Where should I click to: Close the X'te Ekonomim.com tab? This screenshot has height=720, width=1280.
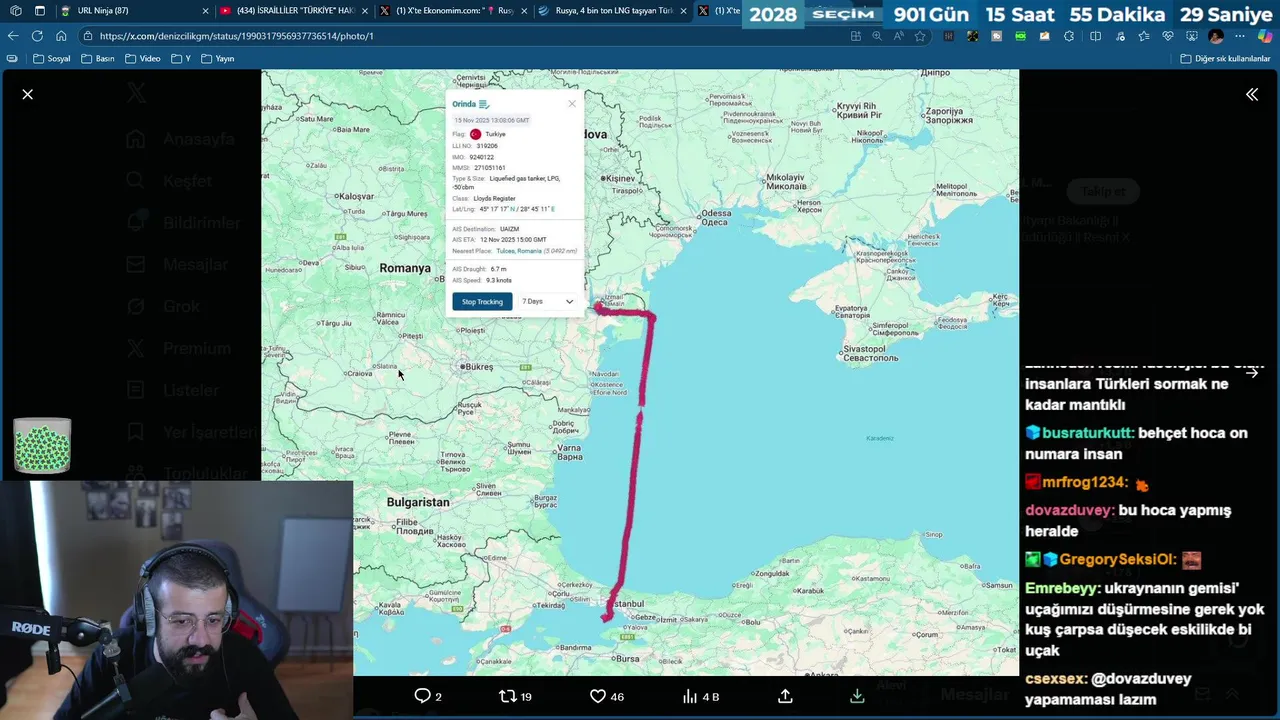(x=523, y=11)
